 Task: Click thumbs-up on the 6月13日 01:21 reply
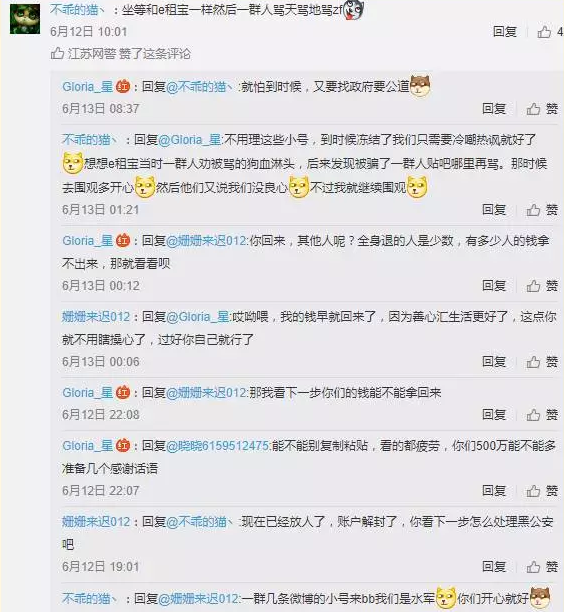coord(542,210)
